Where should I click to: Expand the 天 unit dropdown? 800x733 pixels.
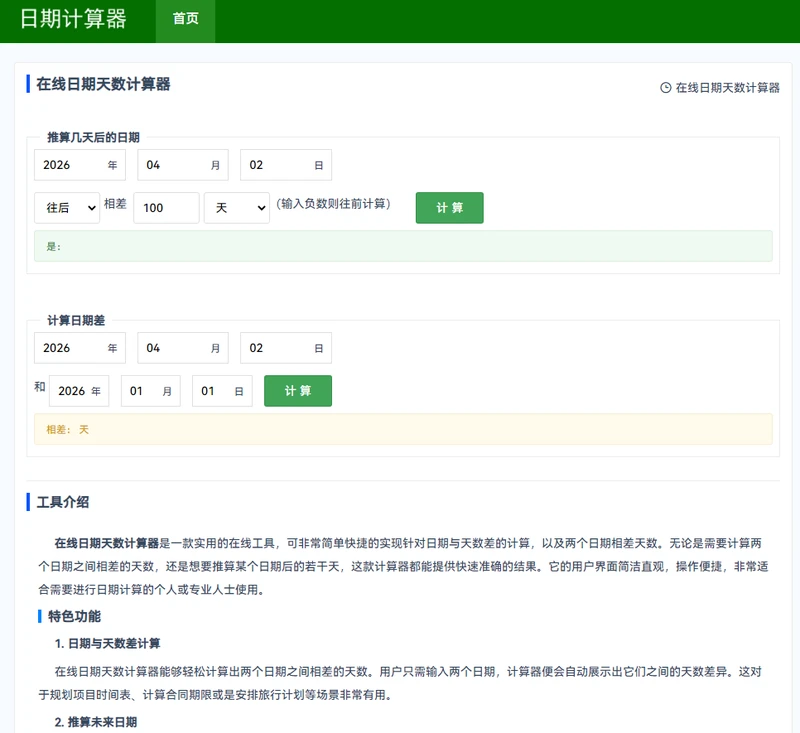pyautogui.click(x=236, y=208)
